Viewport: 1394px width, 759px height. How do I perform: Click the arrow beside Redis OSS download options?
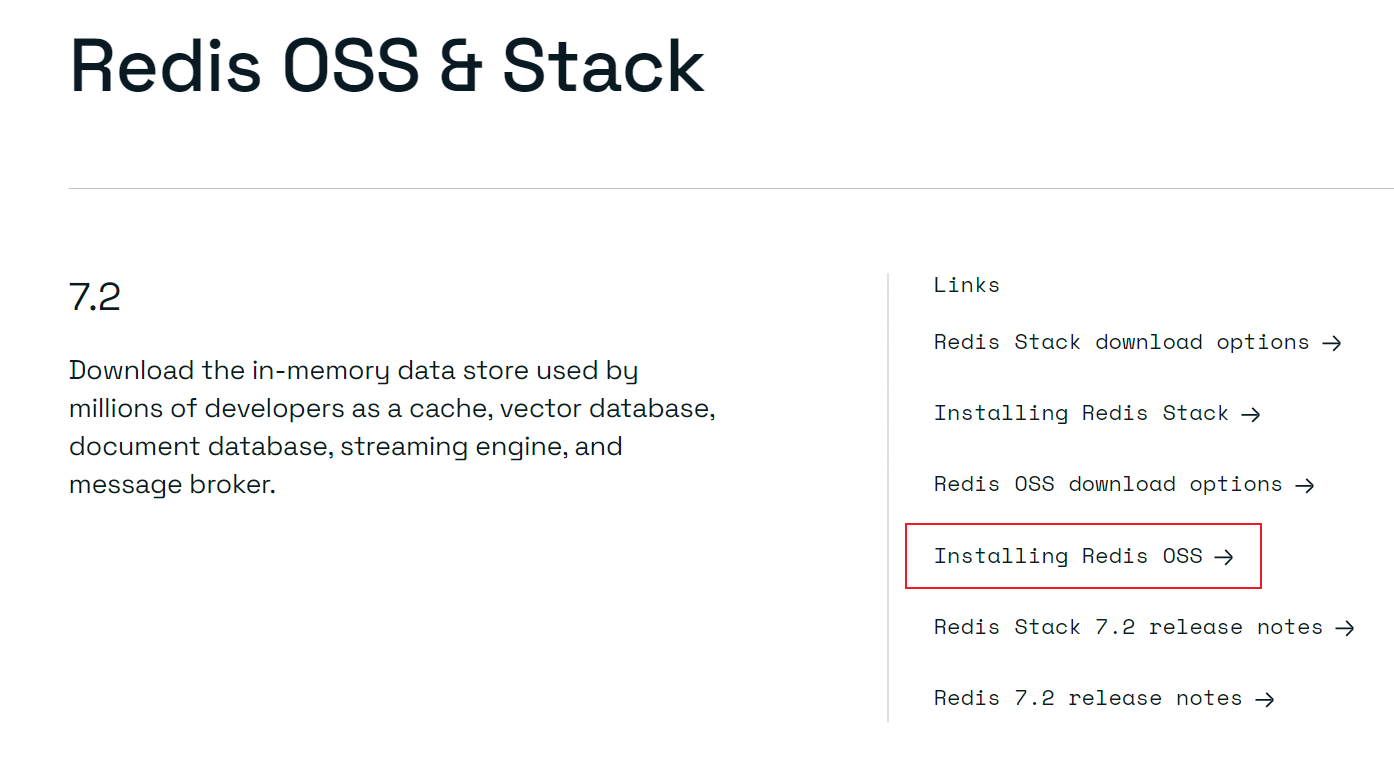point(1305,484)
